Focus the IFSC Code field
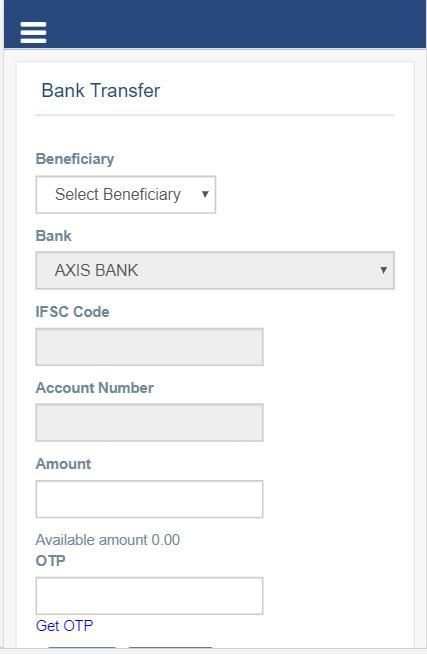427x654 pixels. pos(149,347)
